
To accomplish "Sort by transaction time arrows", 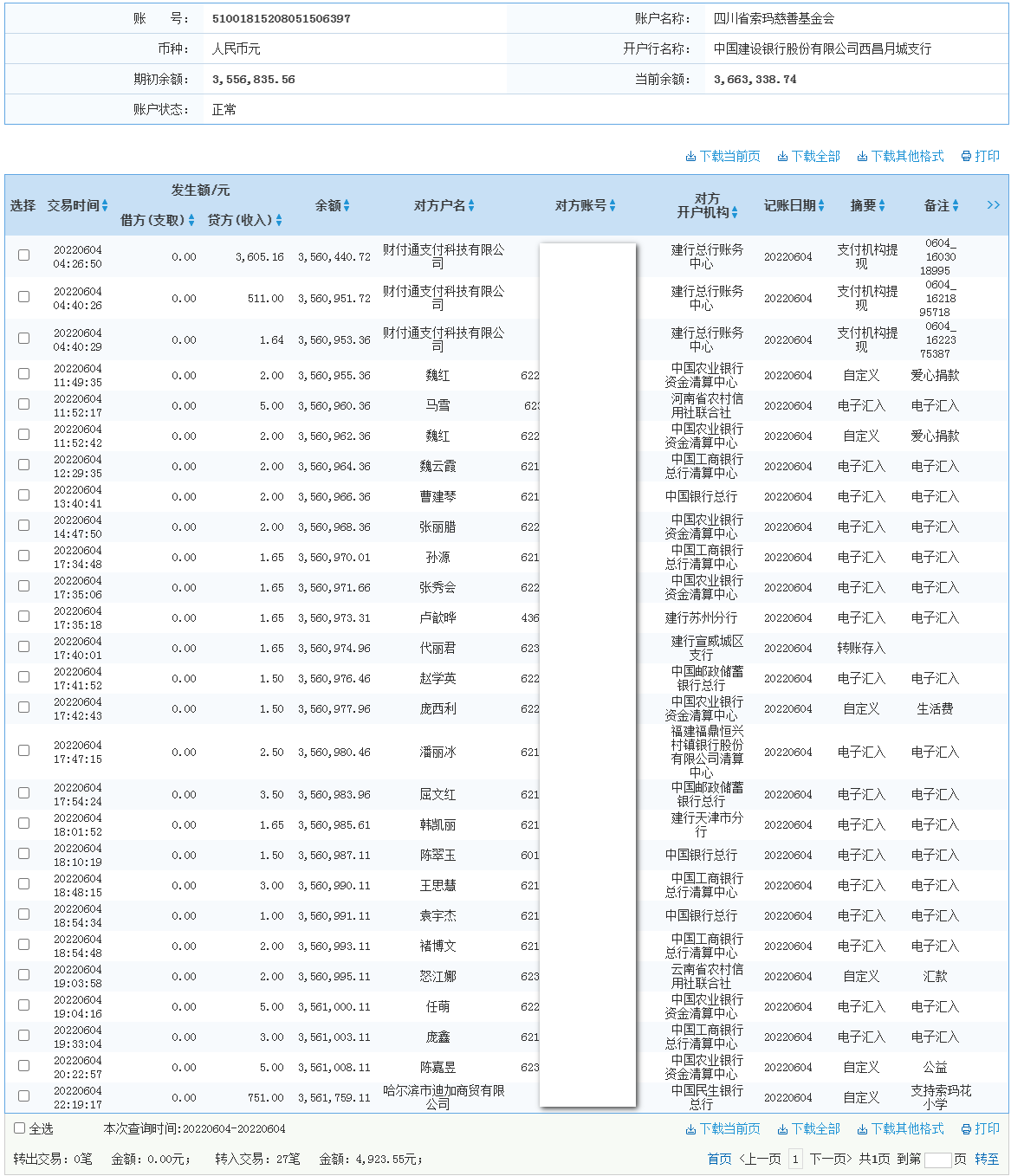I will pos(105,205).
